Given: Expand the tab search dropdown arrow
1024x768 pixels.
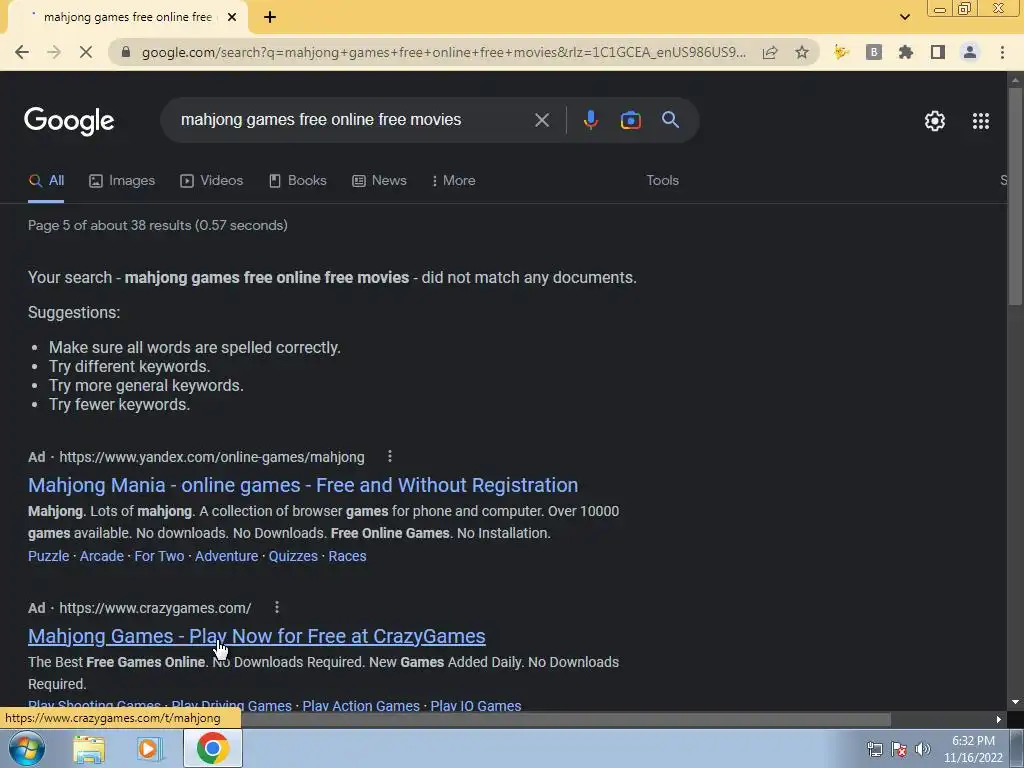Looking at the screenshot, I should point(904,18).
